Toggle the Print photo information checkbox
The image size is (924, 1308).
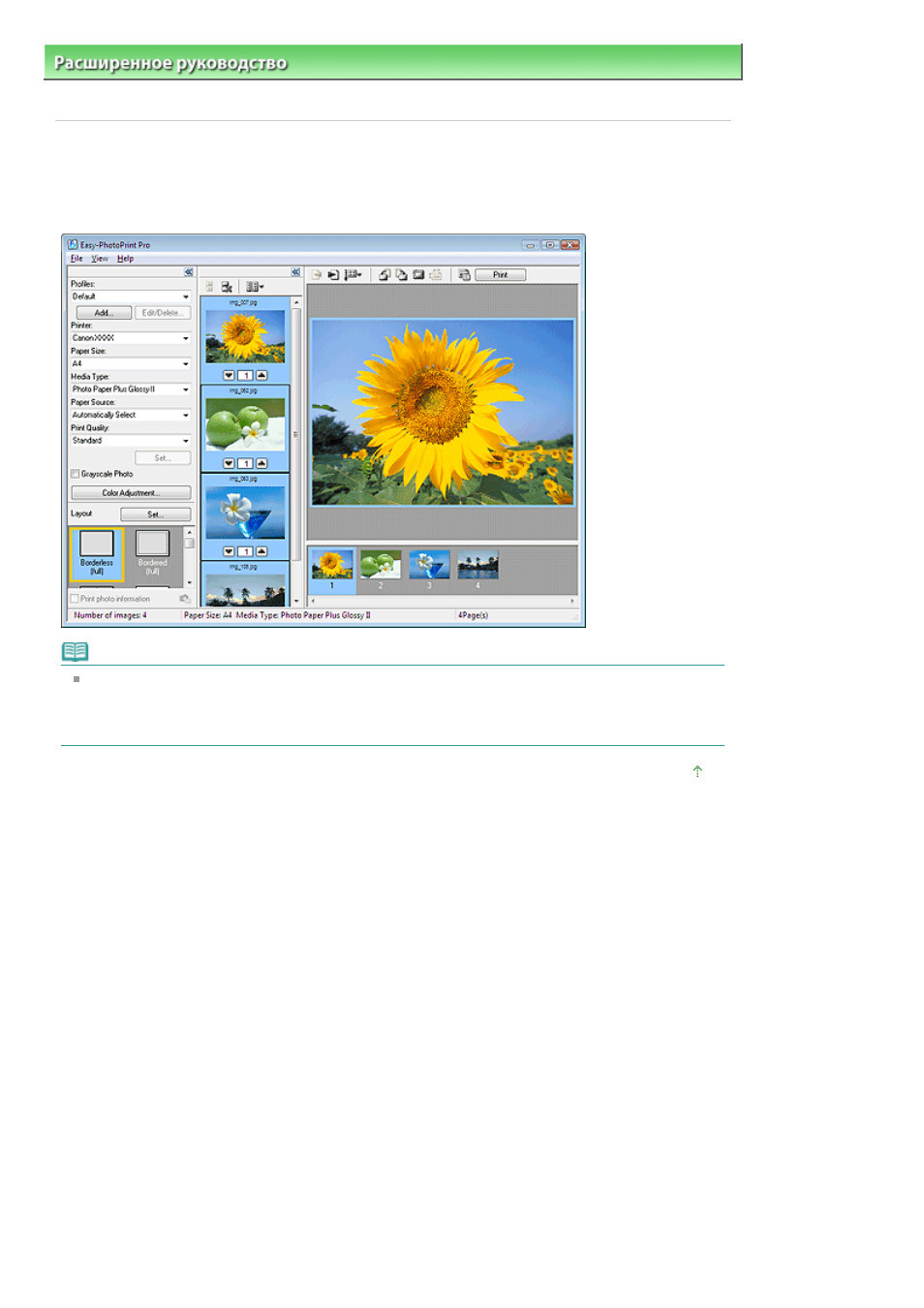tap(75, 599)
